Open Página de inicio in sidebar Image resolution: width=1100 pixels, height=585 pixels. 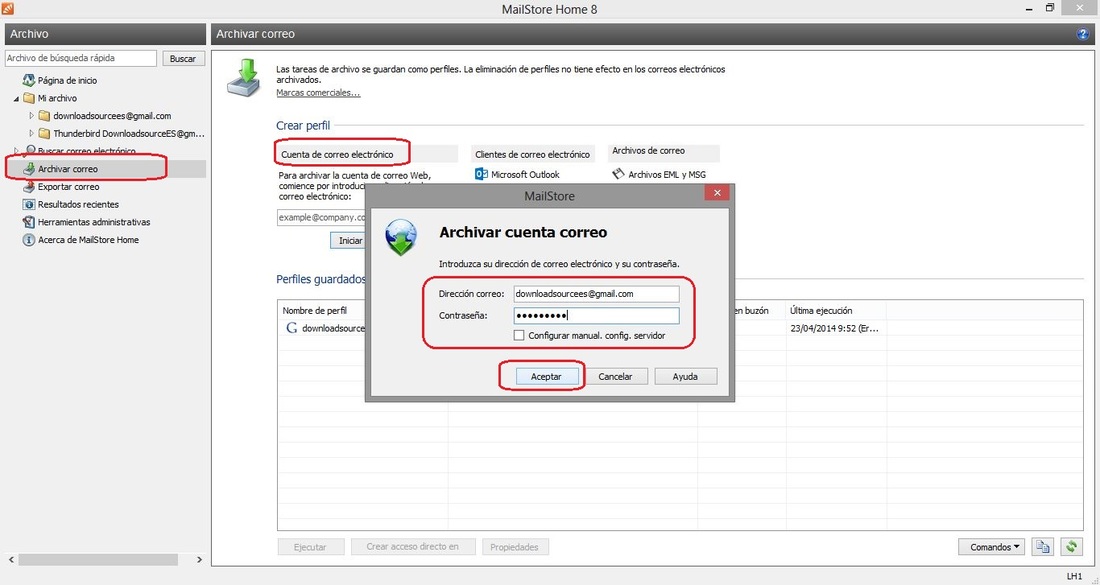coord(67,81)
